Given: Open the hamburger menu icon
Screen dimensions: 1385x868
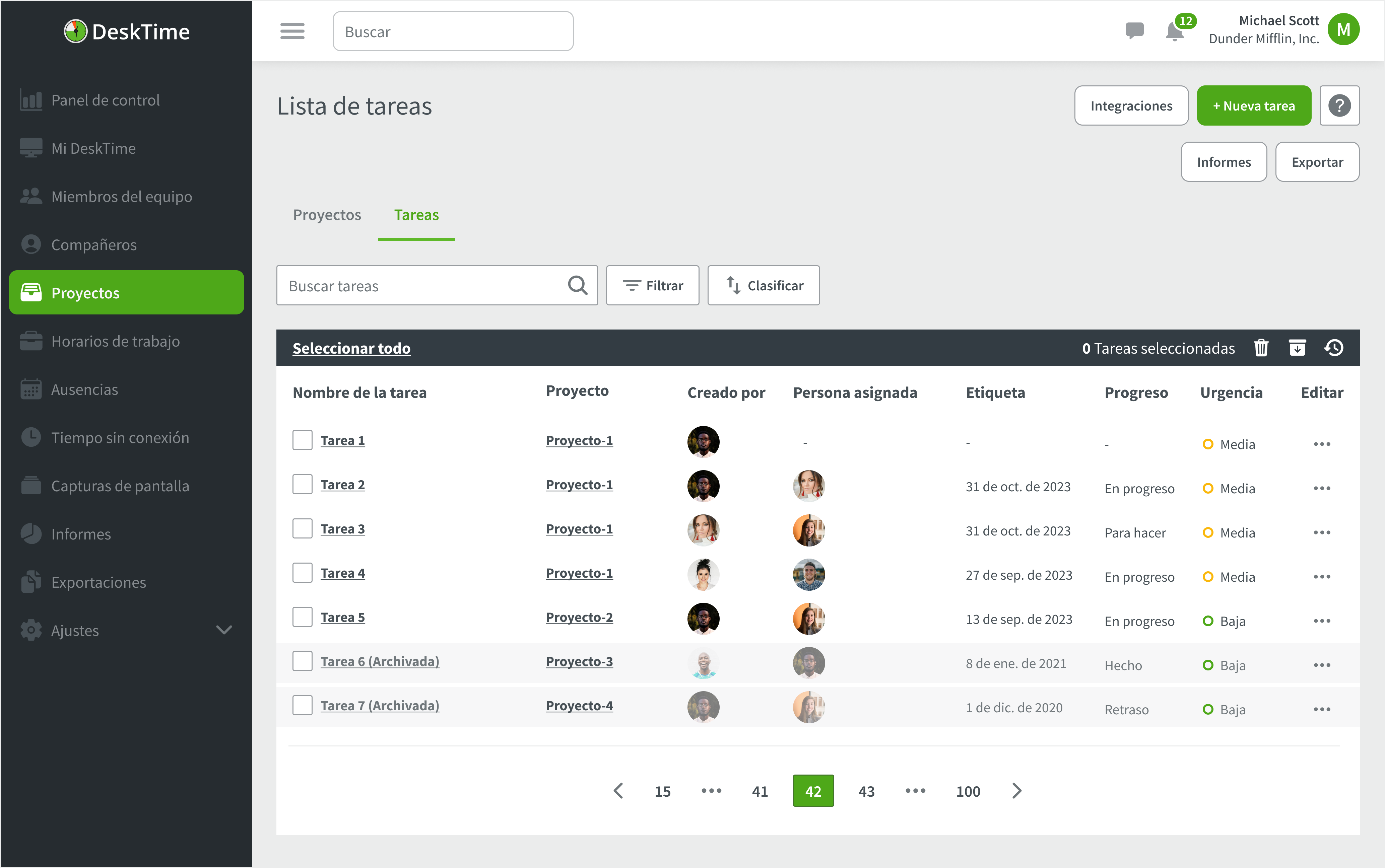Looking at the screenshot, I should (x=292, y=31).
